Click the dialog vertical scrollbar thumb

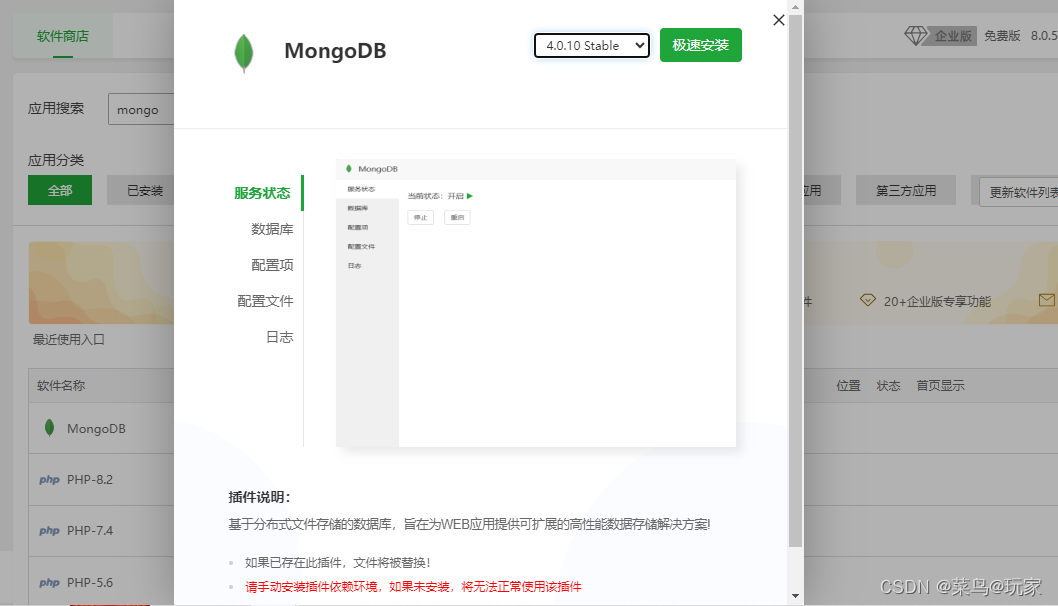[796, 281]
